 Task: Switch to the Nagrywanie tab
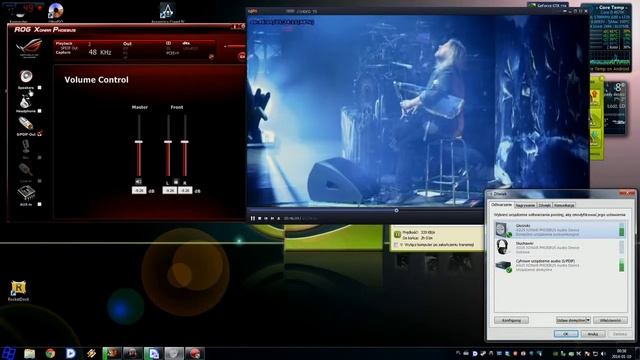[x=525, y=205]
